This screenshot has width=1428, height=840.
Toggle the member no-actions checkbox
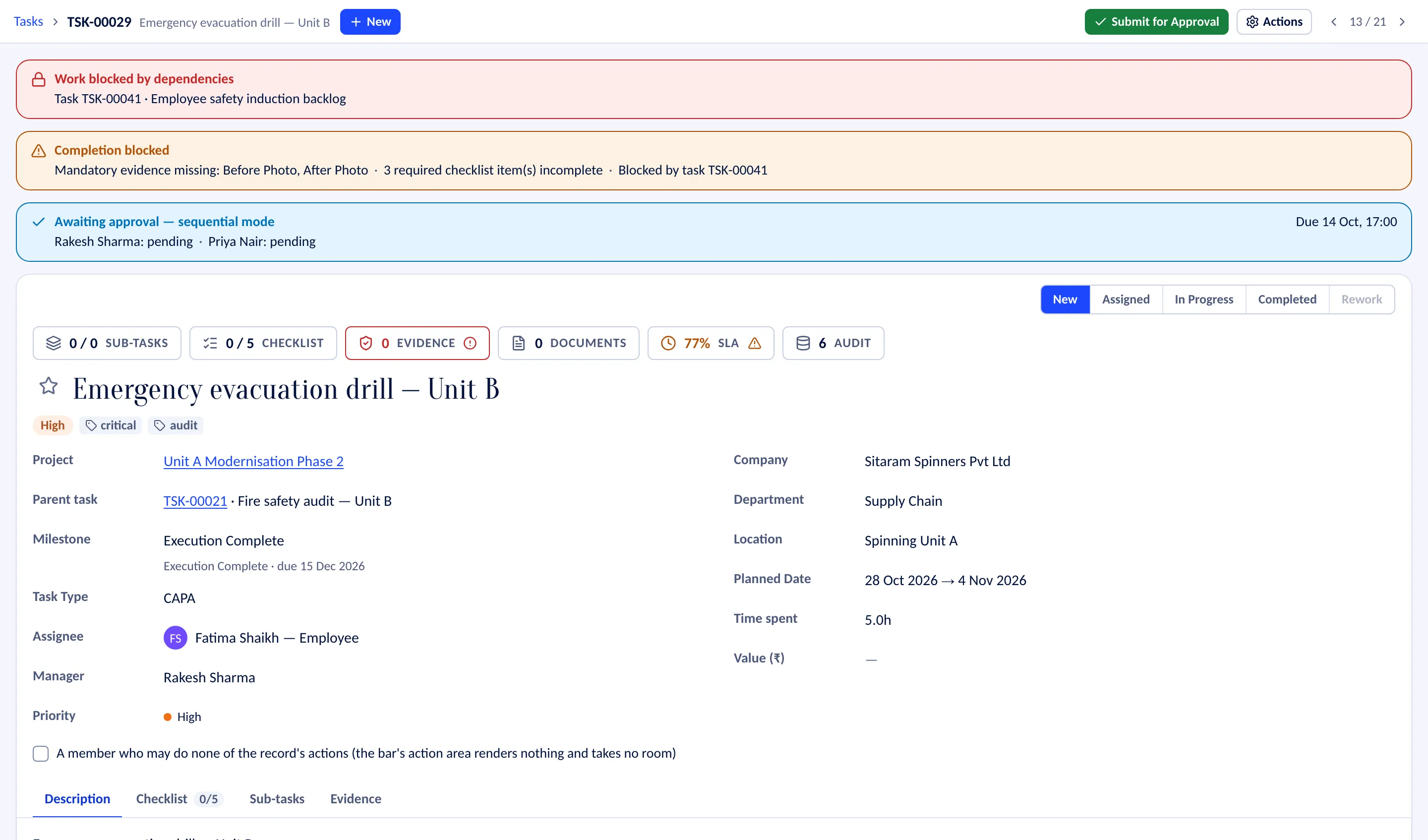[41, 753]
